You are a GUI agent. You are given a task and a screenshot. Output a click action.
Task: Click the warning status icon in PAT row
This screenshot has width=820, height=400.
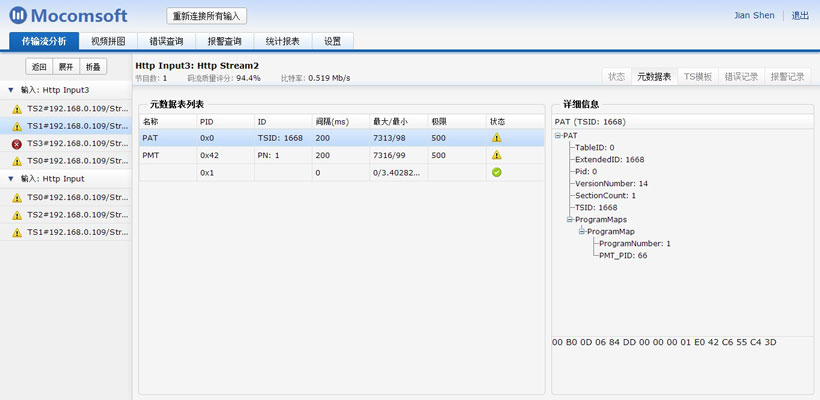[496, 138]
